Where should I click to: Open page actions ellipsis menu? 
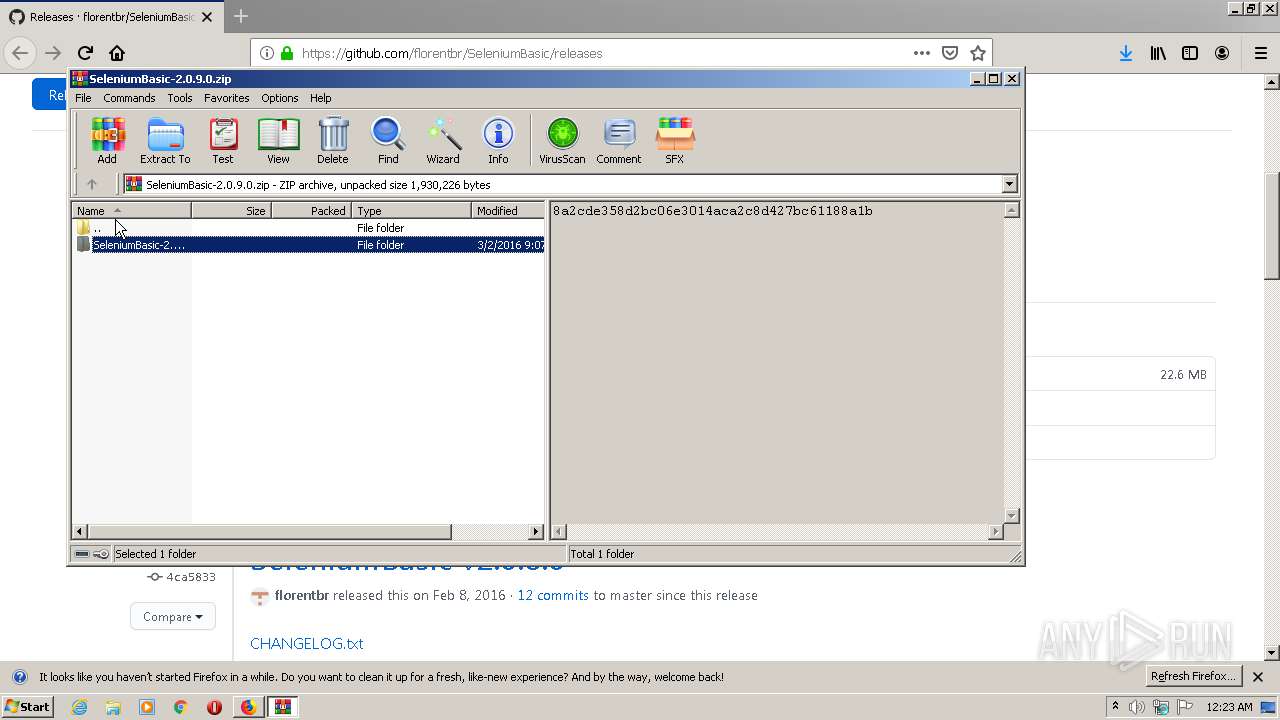[x=922, y=53]
